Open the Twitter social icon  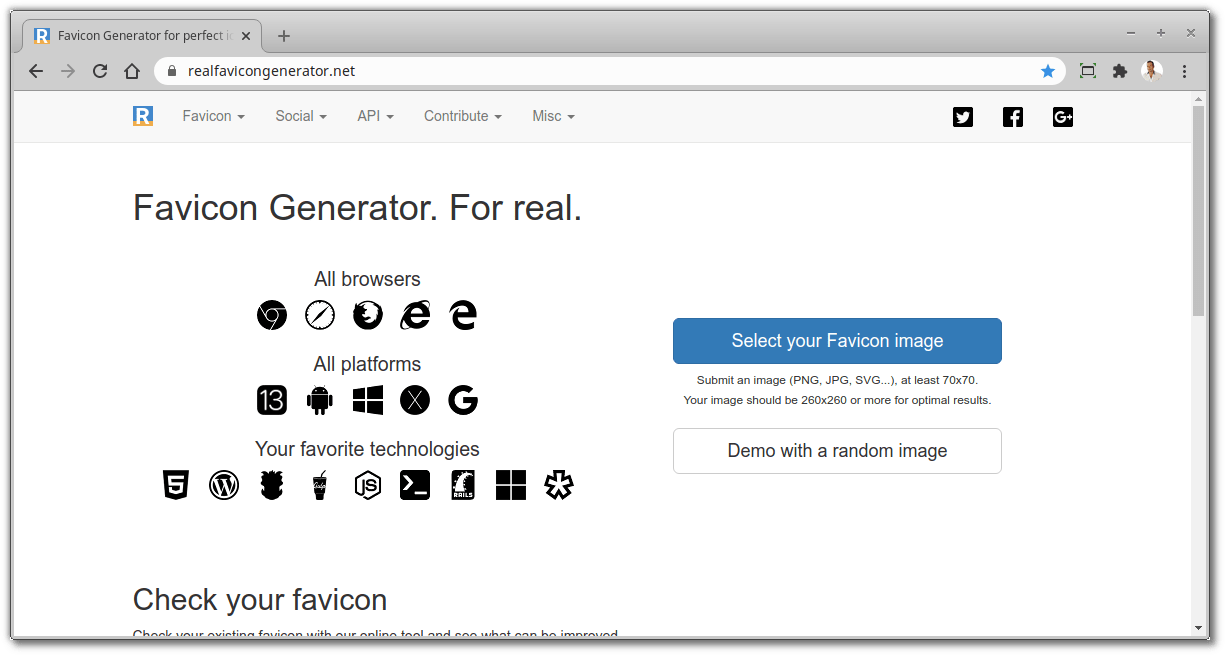click(x=963, y=117)
